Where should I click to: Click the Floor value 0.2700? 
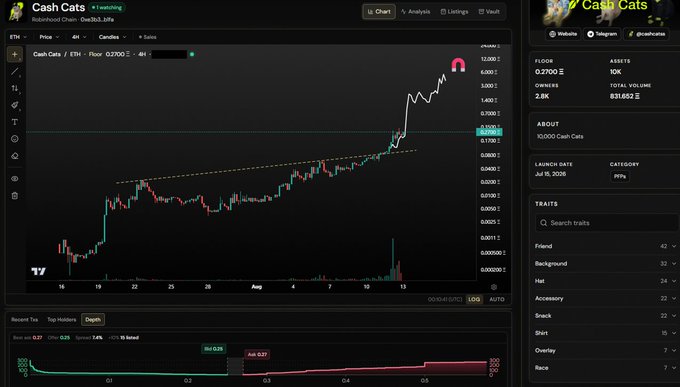pyautogui.click(x=549, y=72)
